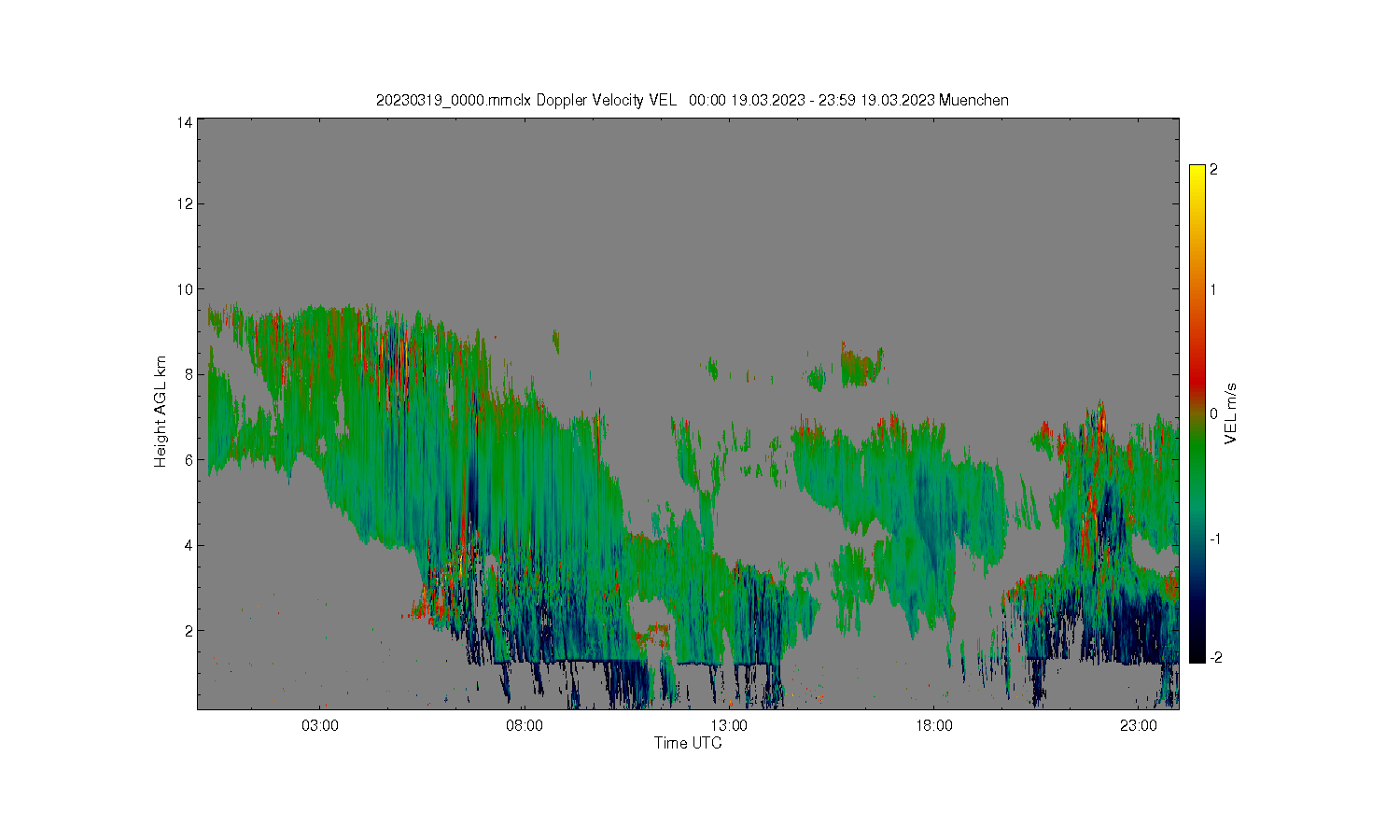Click the small isolated cloud patch near 8 km
This screenshot has width=1400, height=840.
[x=861, y=365]
